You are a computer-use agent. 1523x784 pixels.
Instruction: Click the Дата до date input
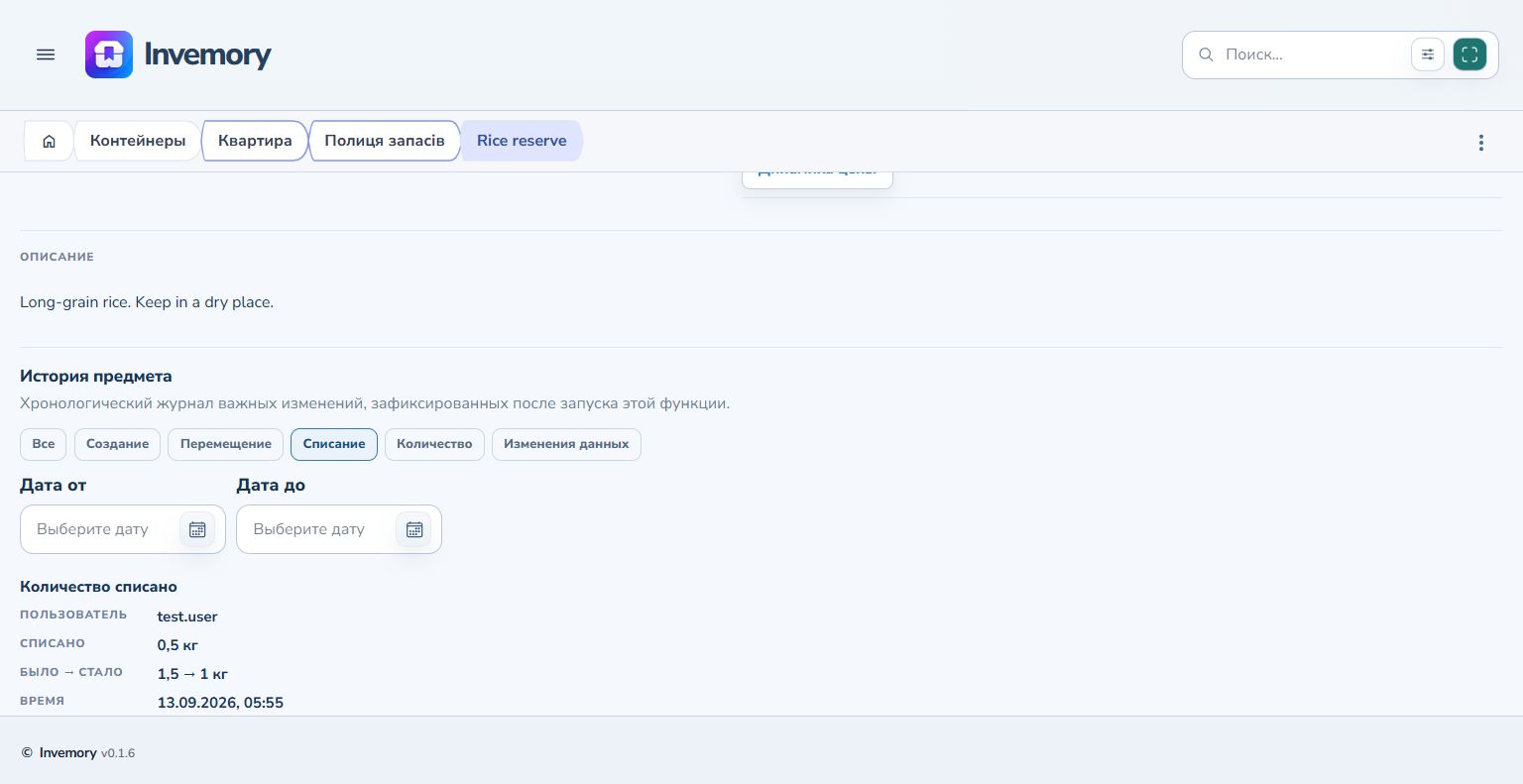(339, 529)
